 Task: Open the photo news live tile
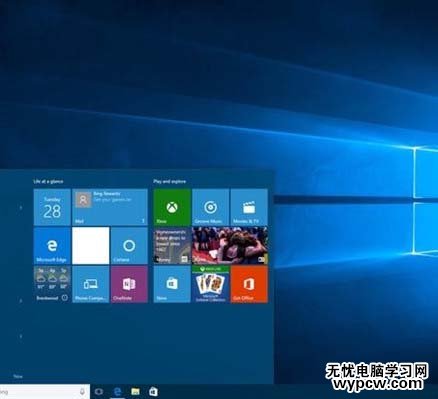click(x=230, y=246)
